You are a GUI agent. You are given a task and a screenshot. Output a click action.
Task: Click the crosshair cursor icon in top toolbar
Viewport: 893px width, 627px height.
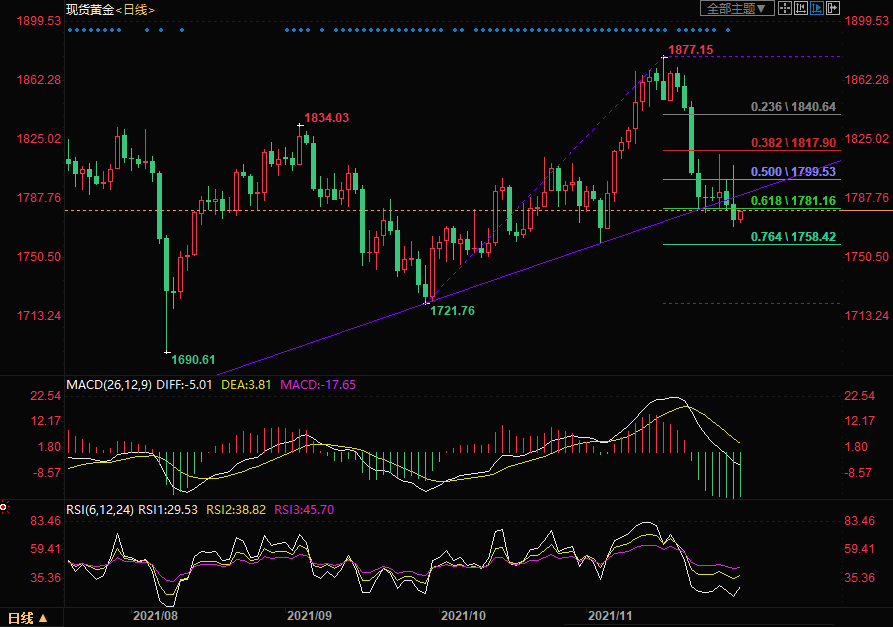pos(785,9)
